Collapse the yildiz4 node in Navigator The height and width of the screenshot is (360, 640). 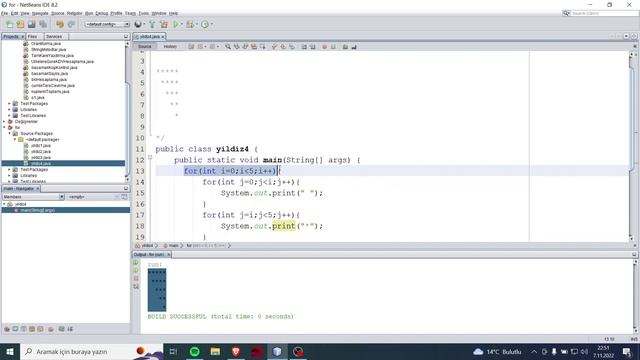(4, 204)
